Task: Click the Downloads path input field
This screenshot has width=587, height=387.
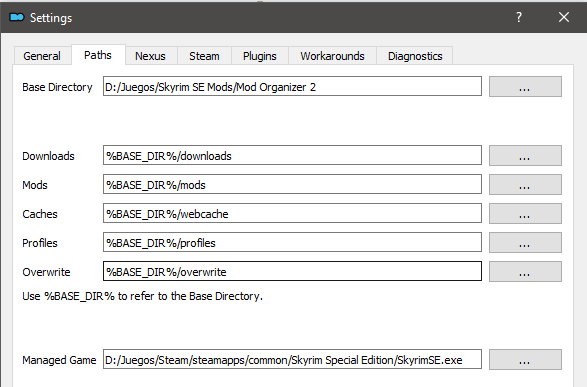Action: coord(292,155)
